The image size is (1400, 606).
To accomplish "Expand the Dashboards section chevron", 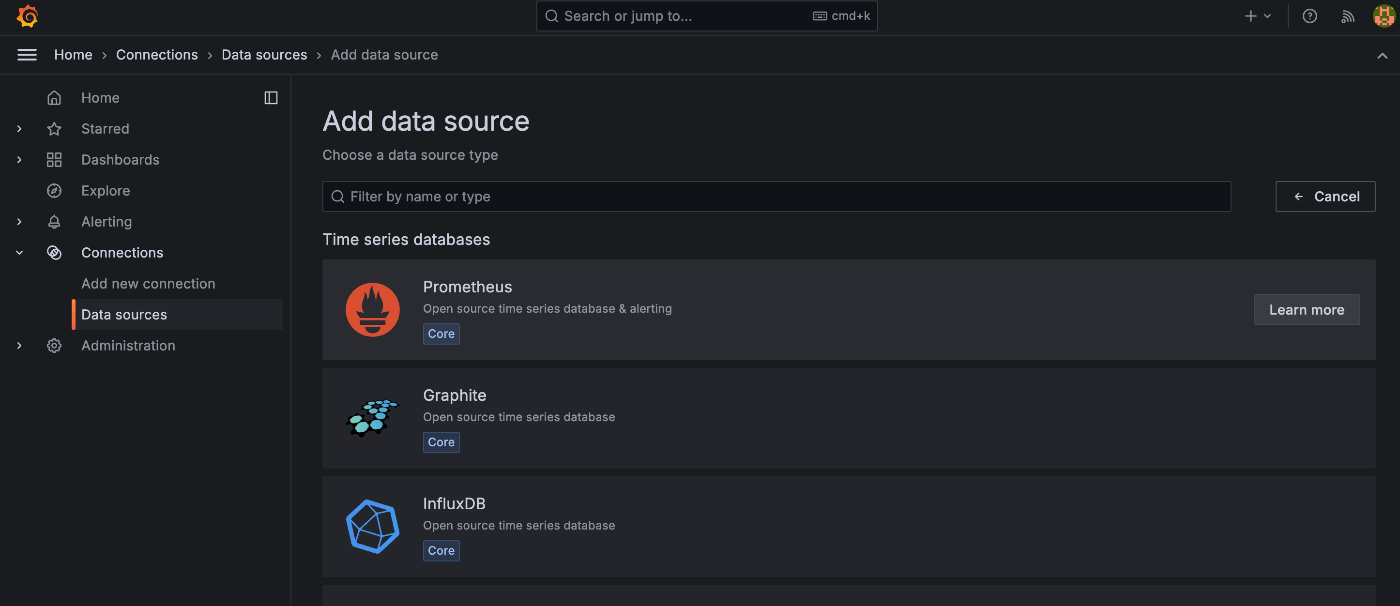I will (x=19, y=160).
